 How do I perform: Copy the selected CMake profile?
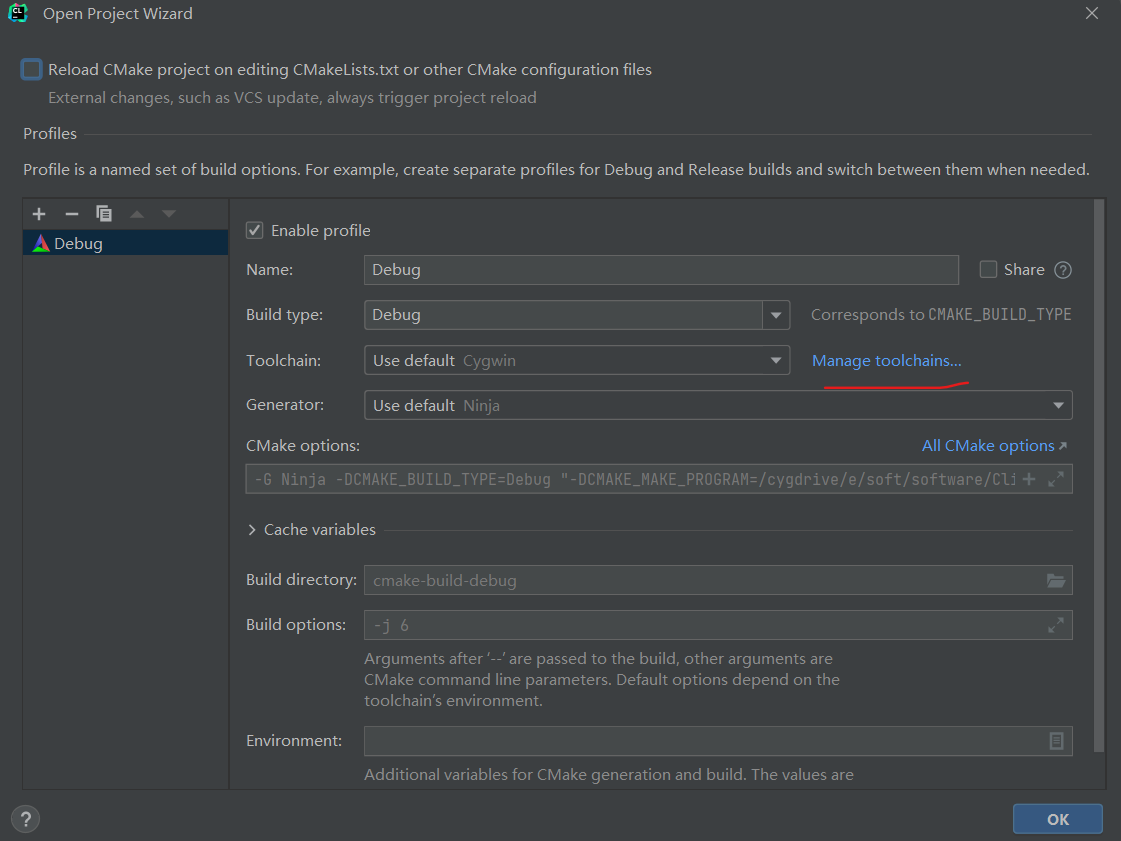pyautogui.click(x=104, y=214)
